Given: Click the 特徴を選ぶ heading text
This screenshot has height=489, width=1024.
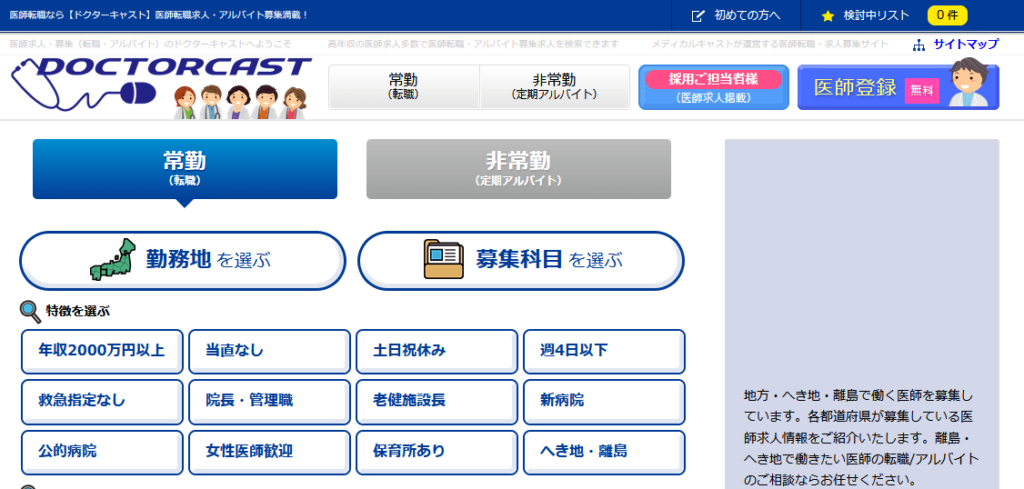Looking at the screenshot, I should pos(78,311).
